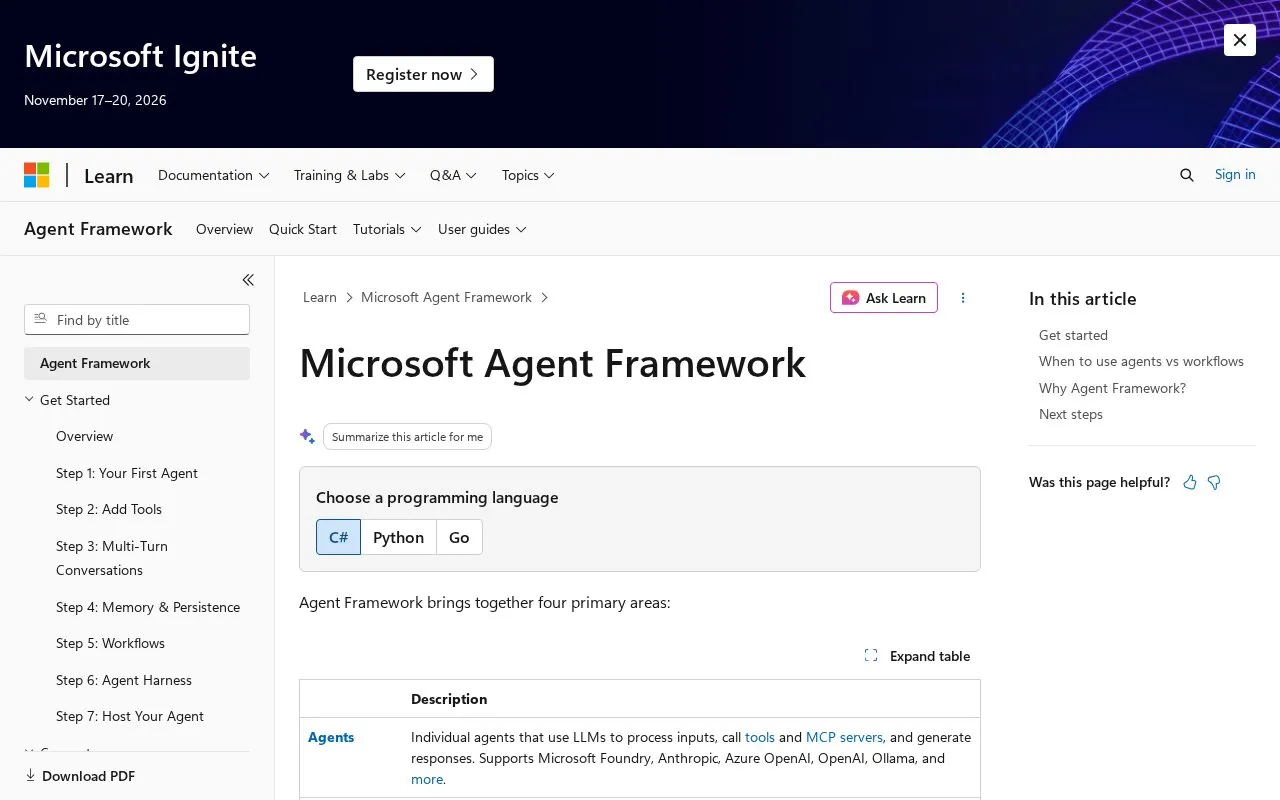1280x800 pixels.
Task: Expand the Tutorials dropdown
Action: tap(387, 229)
